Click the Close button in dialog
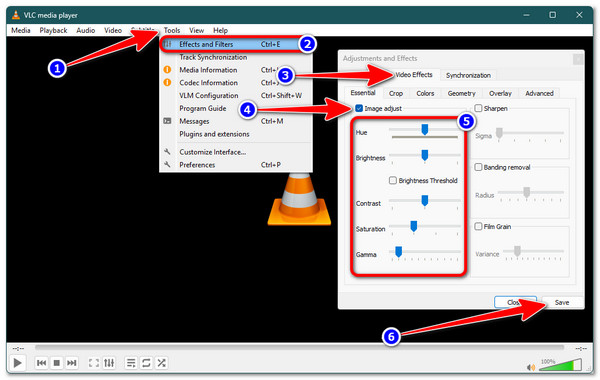The image size is (600, 380). pos(515,302)
